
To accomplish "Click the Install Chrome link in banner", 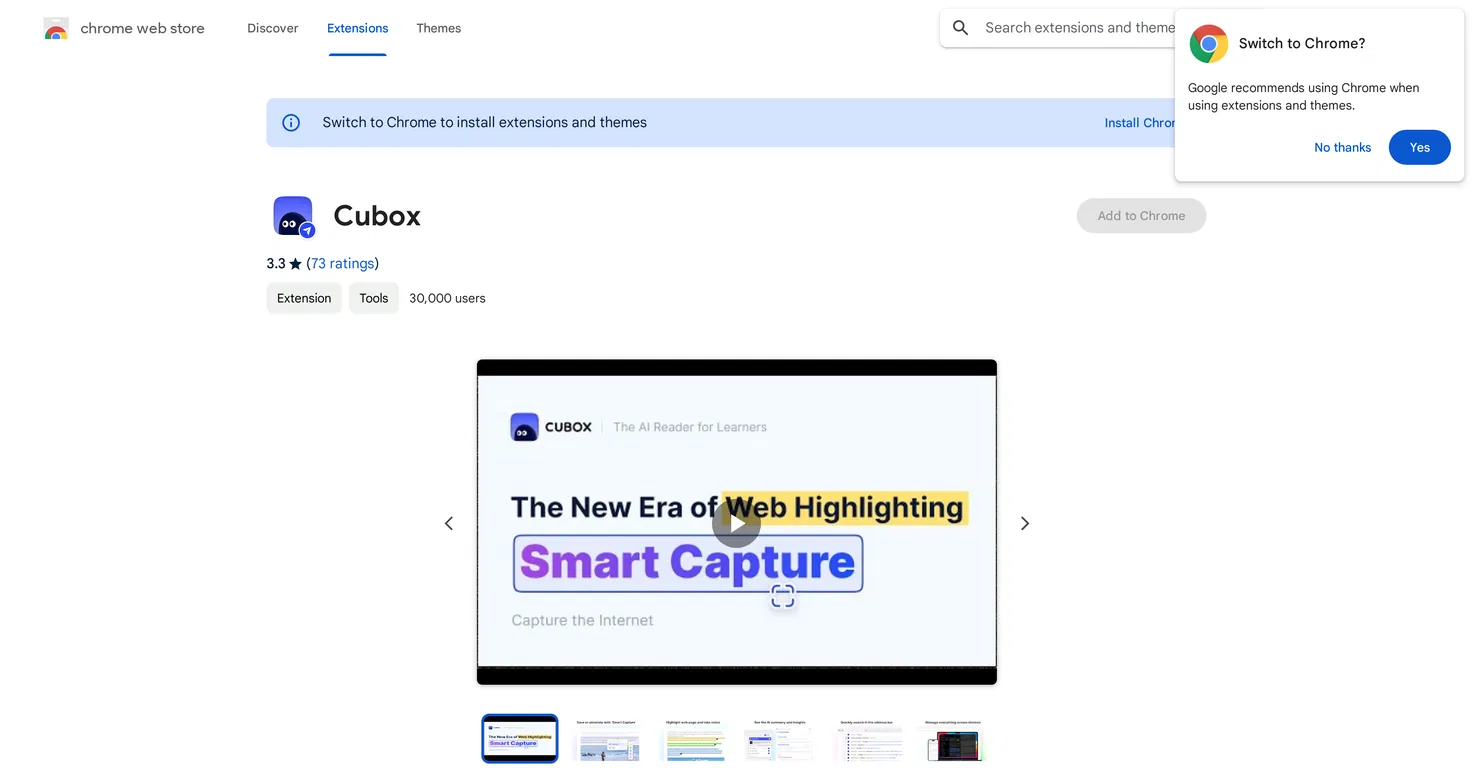I will pyautogui.click(x=1140, y=123).
